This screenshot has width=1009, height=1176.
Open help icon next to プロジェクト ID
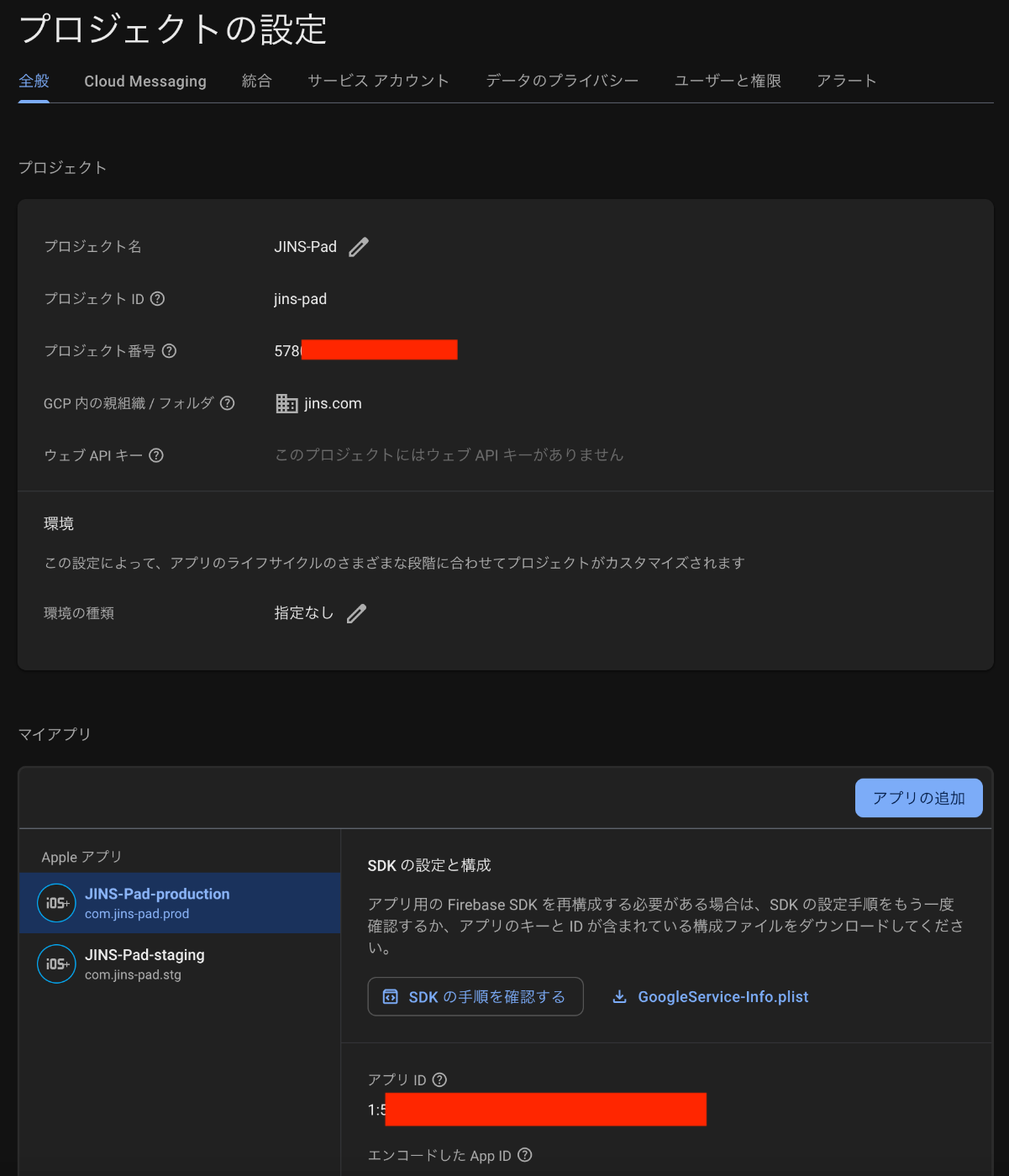(x=157, y=299)
